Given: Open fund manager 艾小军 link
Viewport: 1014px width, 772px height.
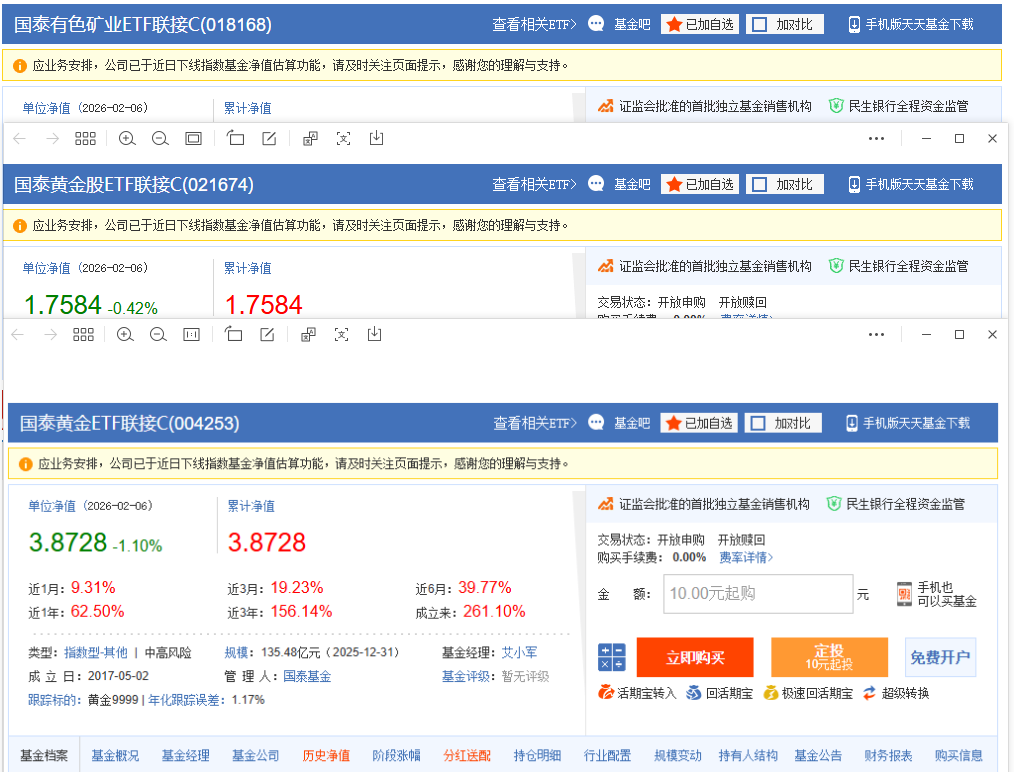Looking at the screenshot, I should [x=519, y=652].
